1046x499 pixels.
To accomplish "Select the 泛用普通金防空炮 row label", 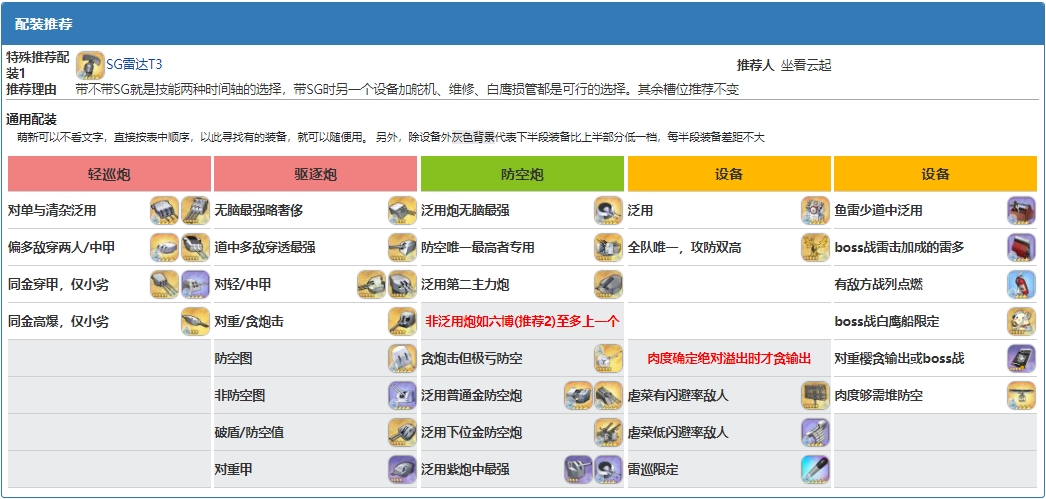I will pos(472,396).
